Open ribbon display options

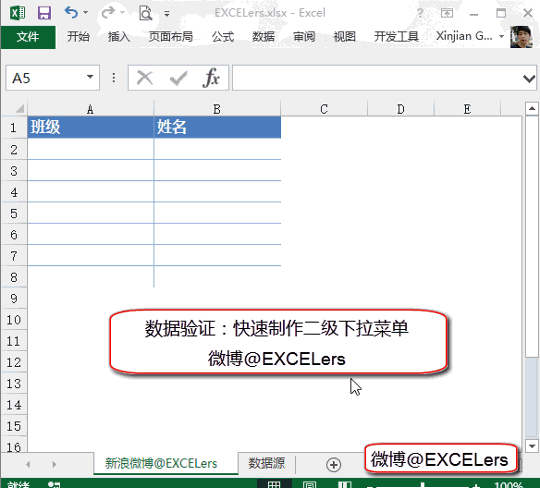[x=447, y=13]
